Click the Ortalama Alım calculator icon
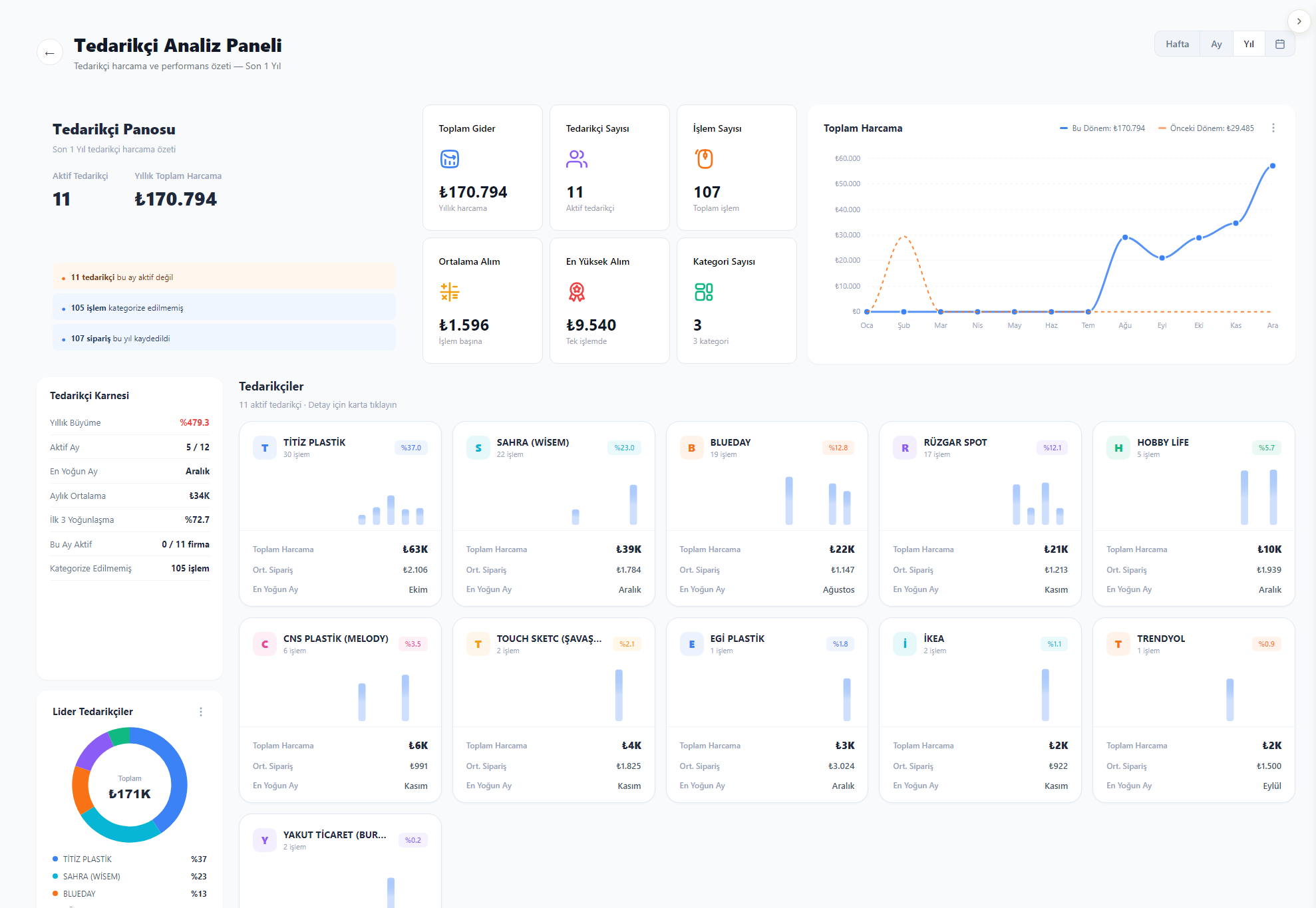 [x=450, y=292]
